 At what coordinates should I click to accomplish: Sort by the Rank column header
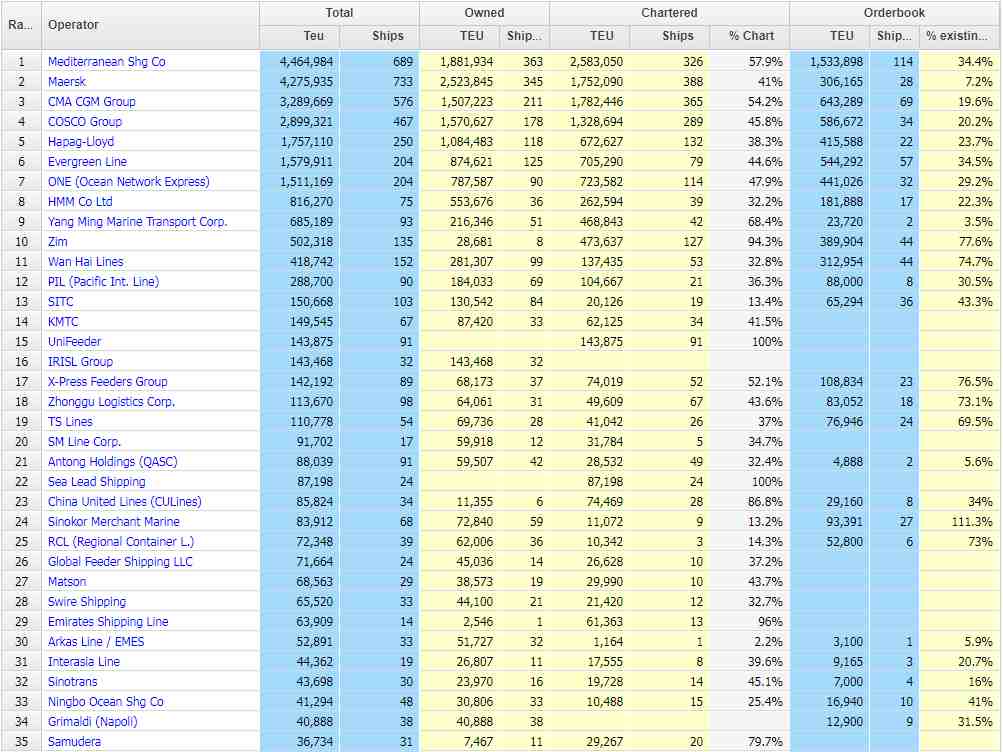point(21,25)
